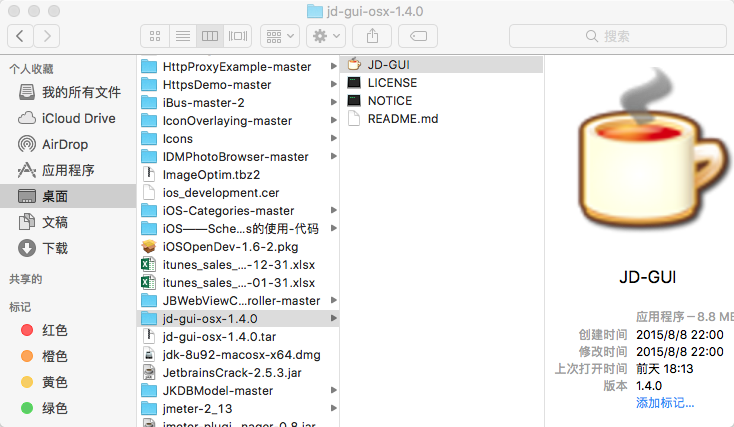
Task: Open the gear action menu
Action: [326, 36]
